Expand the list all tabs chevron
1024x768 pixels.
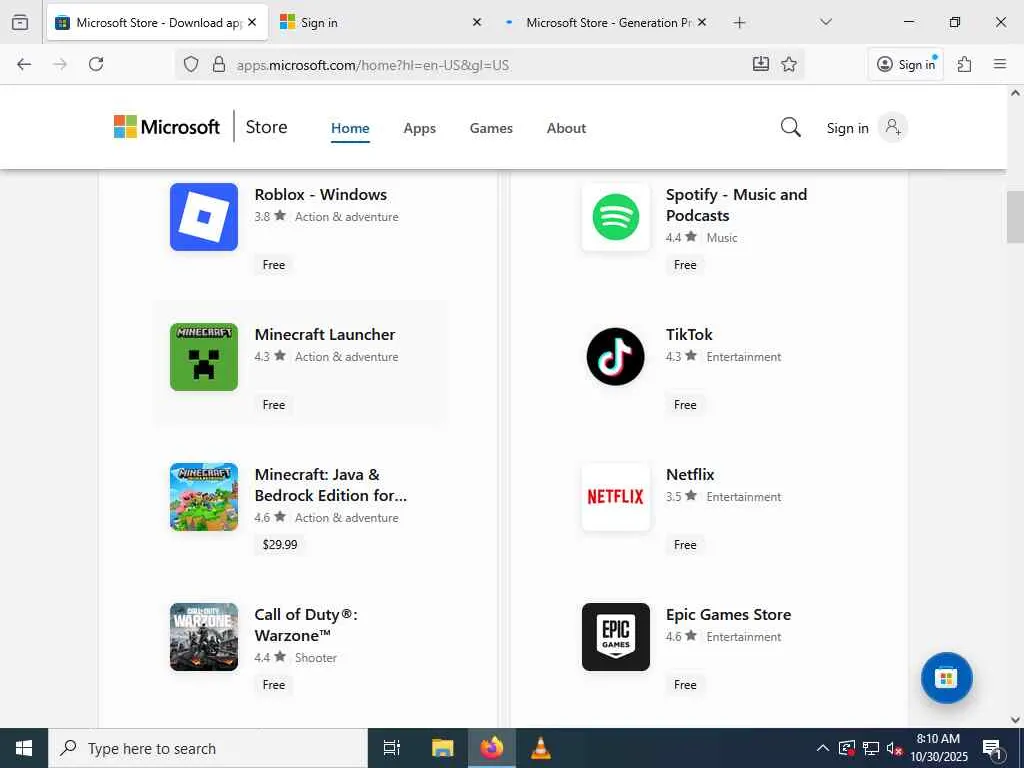point(826,22)
